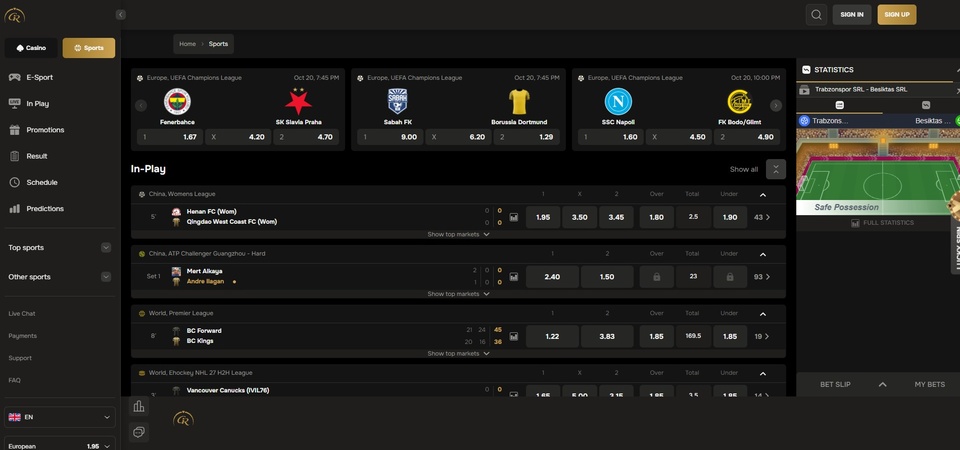Expand the Bet Slip panel chevron
The height and width of the screenshot is (450, 960).
pos(882,384)
